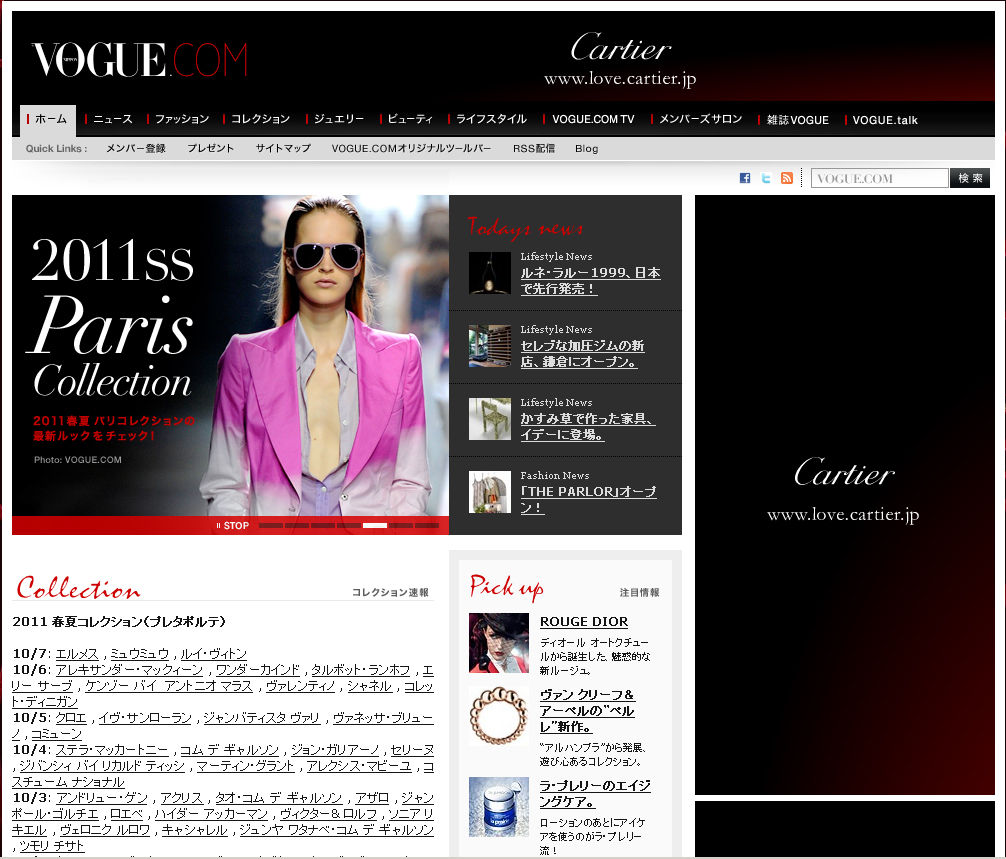Open the Facebook icon link
1006x859 pixels.
[x=745, y=178]
